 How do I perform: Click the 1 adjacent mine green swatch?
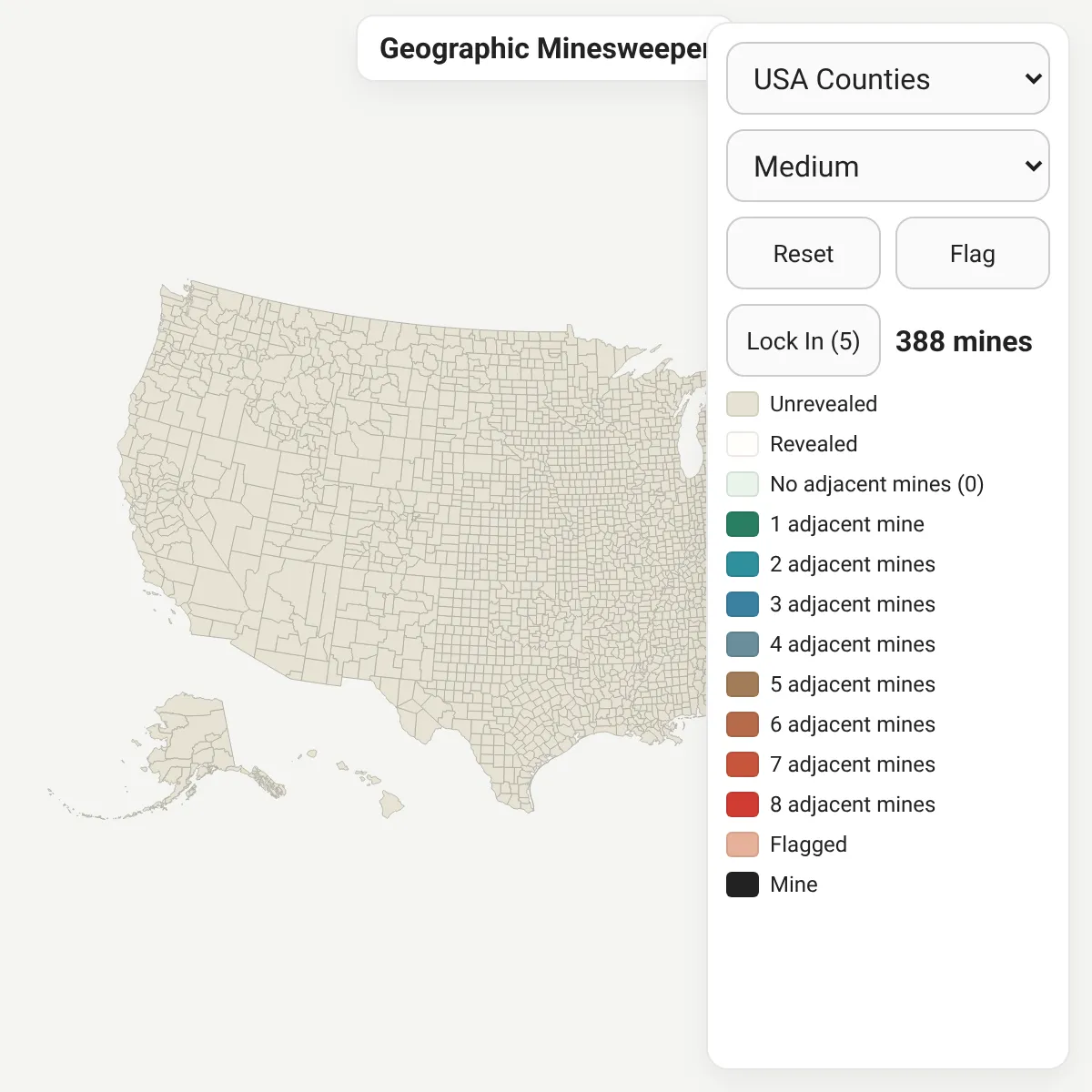(x=743, y=524)
